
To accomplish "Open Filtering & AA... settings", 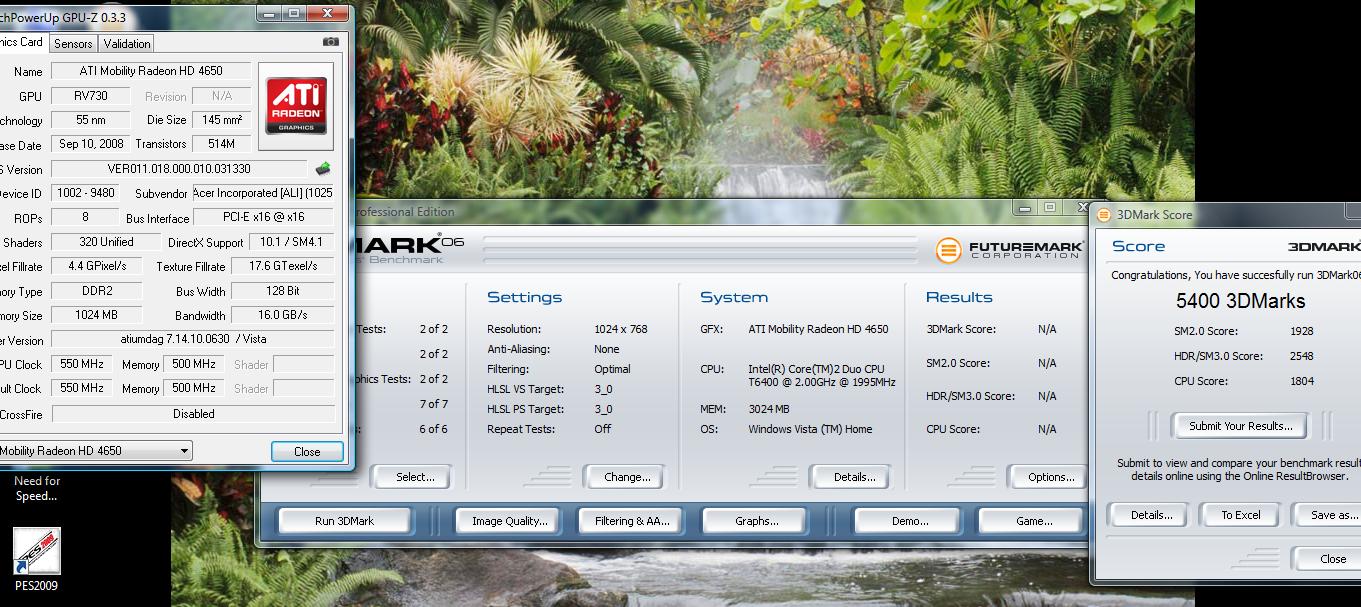I will click(632, 521).
